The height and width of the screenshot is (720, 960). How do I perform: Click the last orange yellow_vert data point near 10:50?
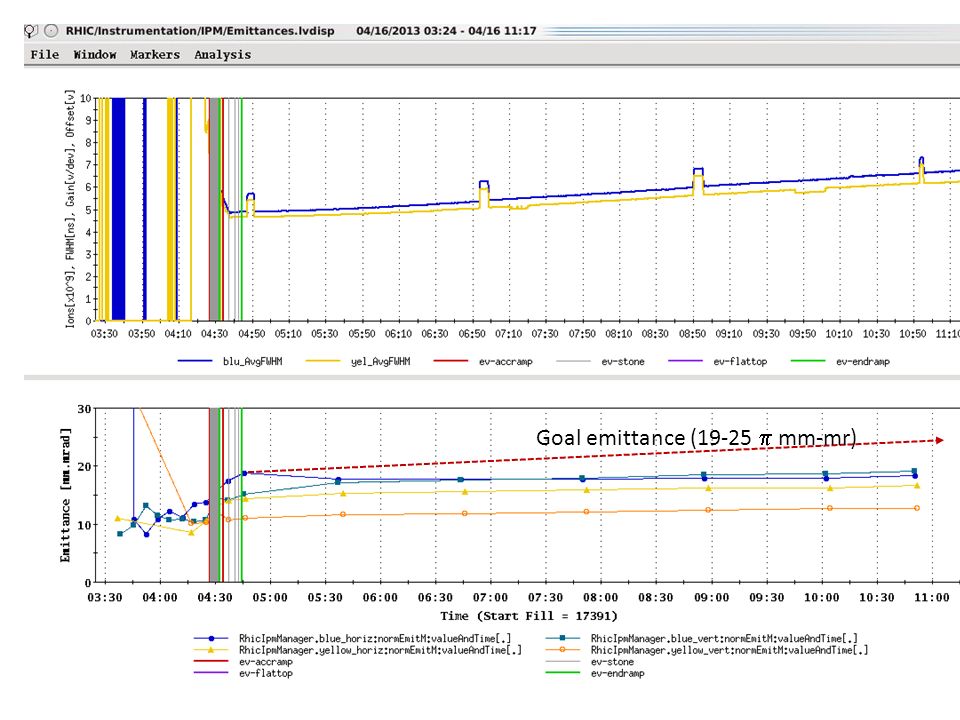[917, 508]
